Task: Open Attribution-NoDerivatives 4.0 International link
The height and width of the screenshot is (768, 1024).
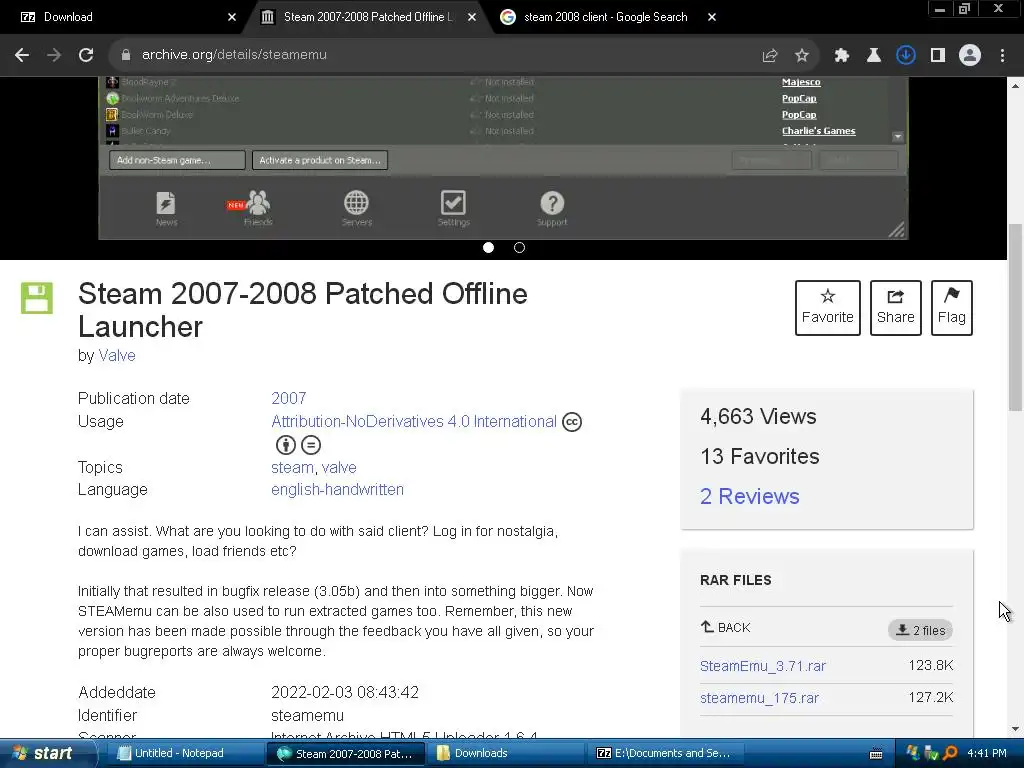Action: coord(414,421)
